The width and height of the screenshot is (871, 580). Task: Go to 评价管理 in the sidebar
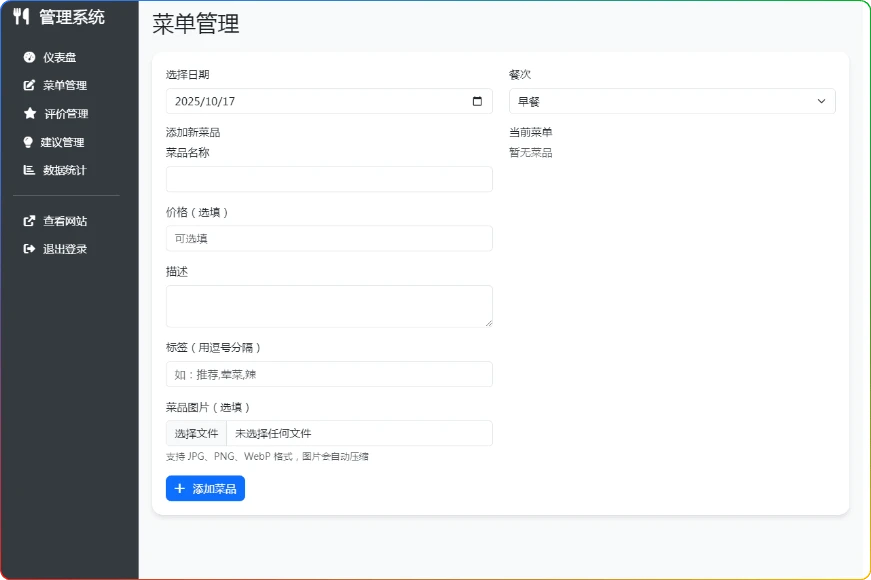[66, 114]
